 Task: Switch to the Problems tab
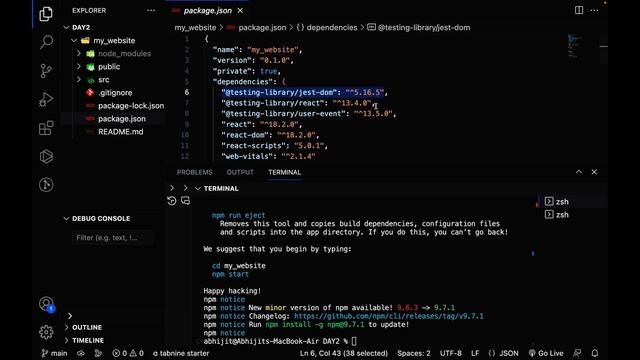point(194,172)
